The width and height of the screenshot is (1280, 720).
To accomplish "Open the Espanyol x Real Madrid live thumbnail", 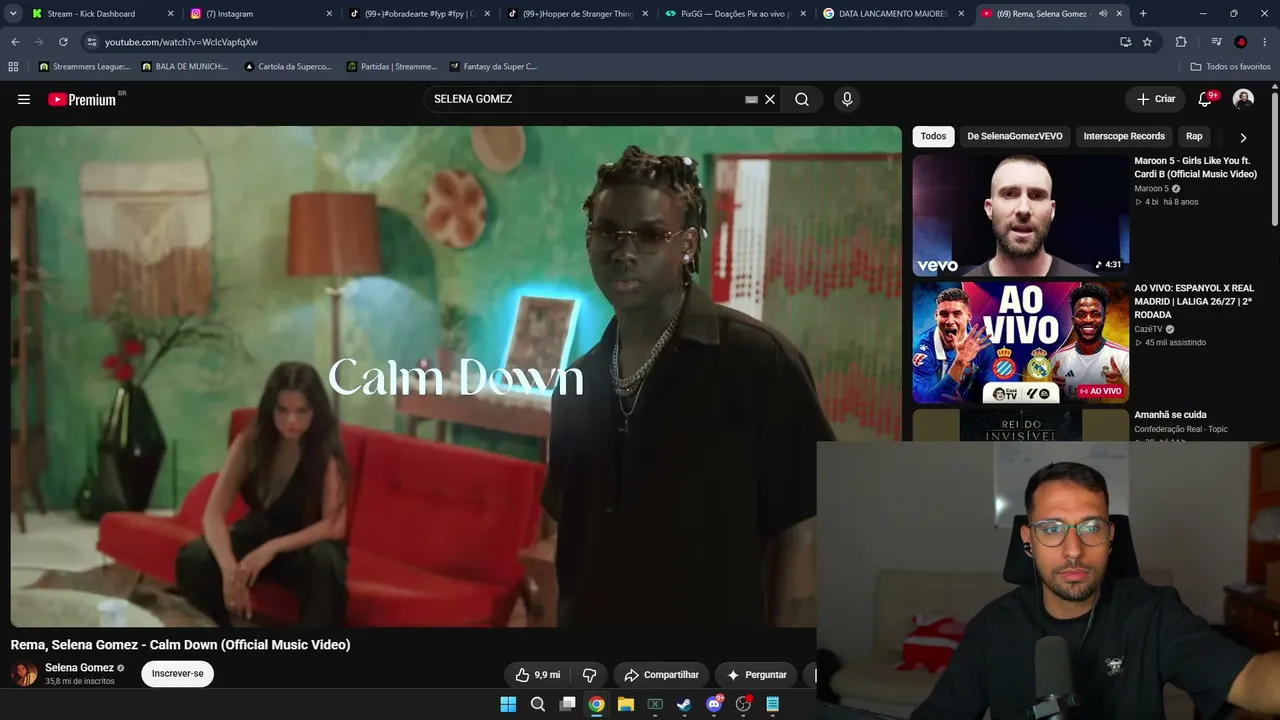I will point(1021,342).
